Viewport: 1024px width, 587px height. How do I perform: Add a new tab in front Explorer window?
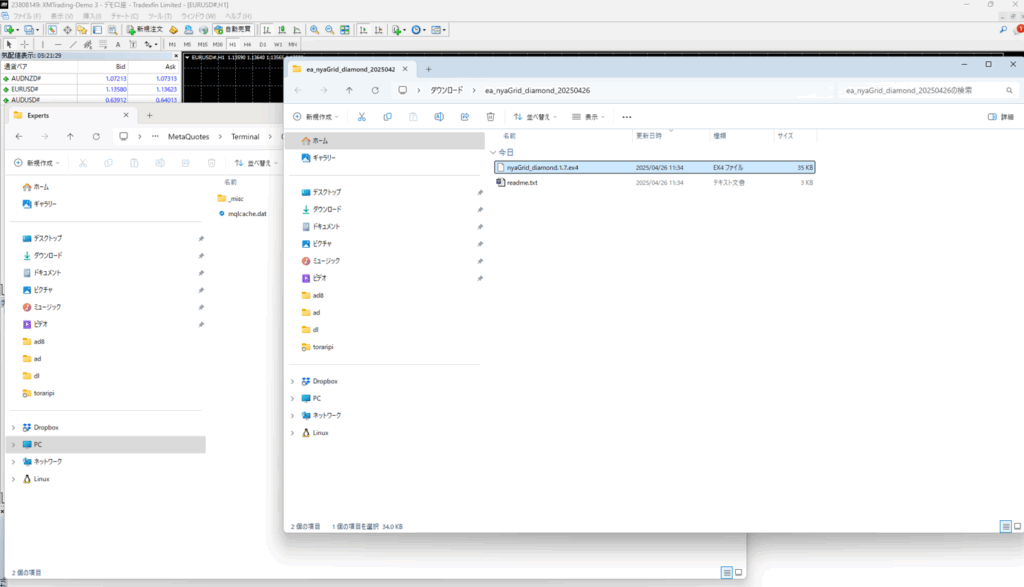pyautogui.click(x=428, y=69)
